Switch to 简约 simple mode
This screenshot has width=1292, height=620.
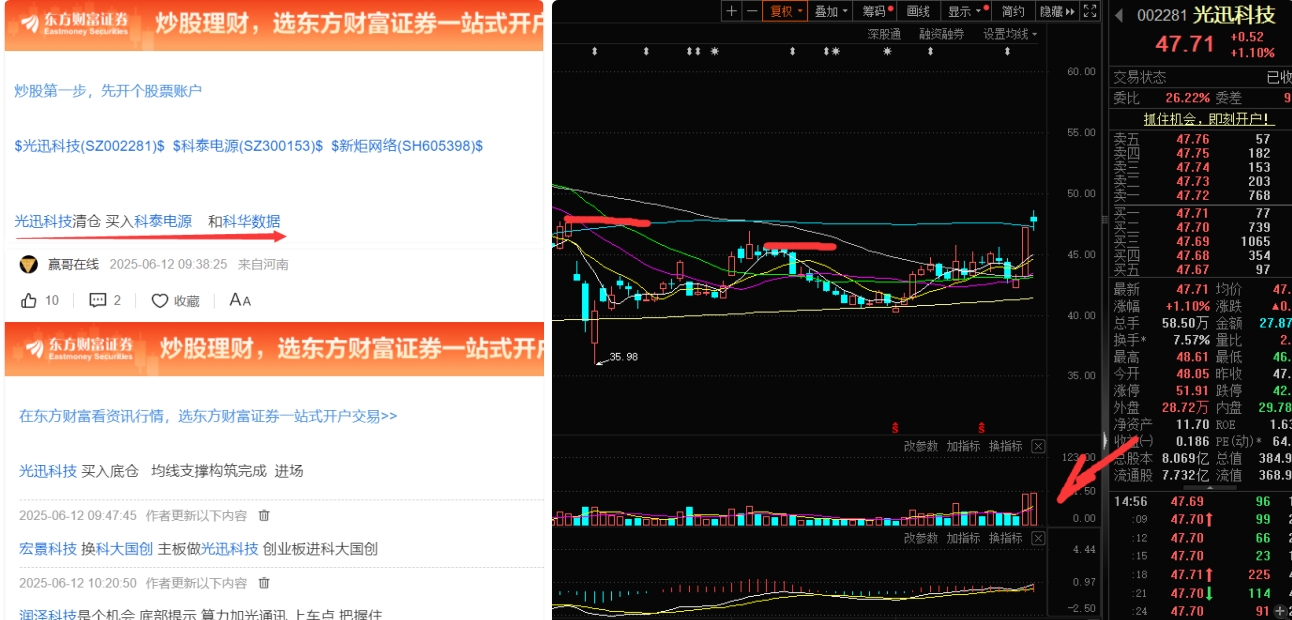click(1013, 11)
